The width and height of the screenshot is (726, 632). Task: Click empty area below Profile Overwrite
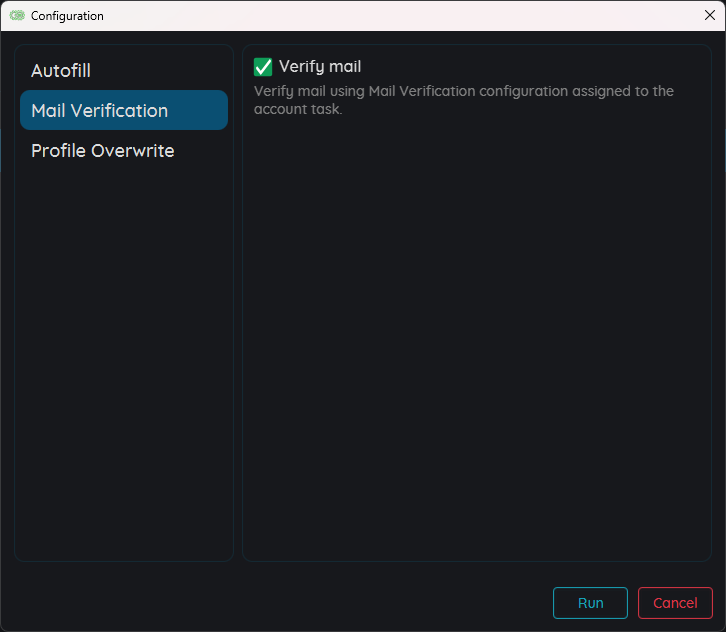click(123, 350)
